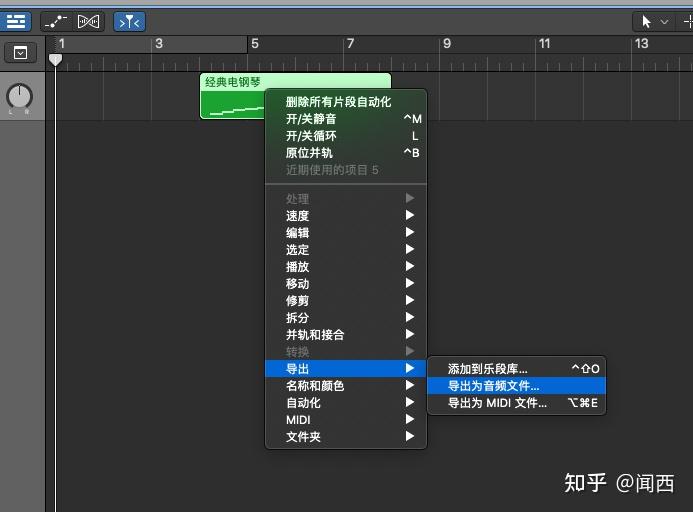Open the track header options dropdown

(20, 53)
